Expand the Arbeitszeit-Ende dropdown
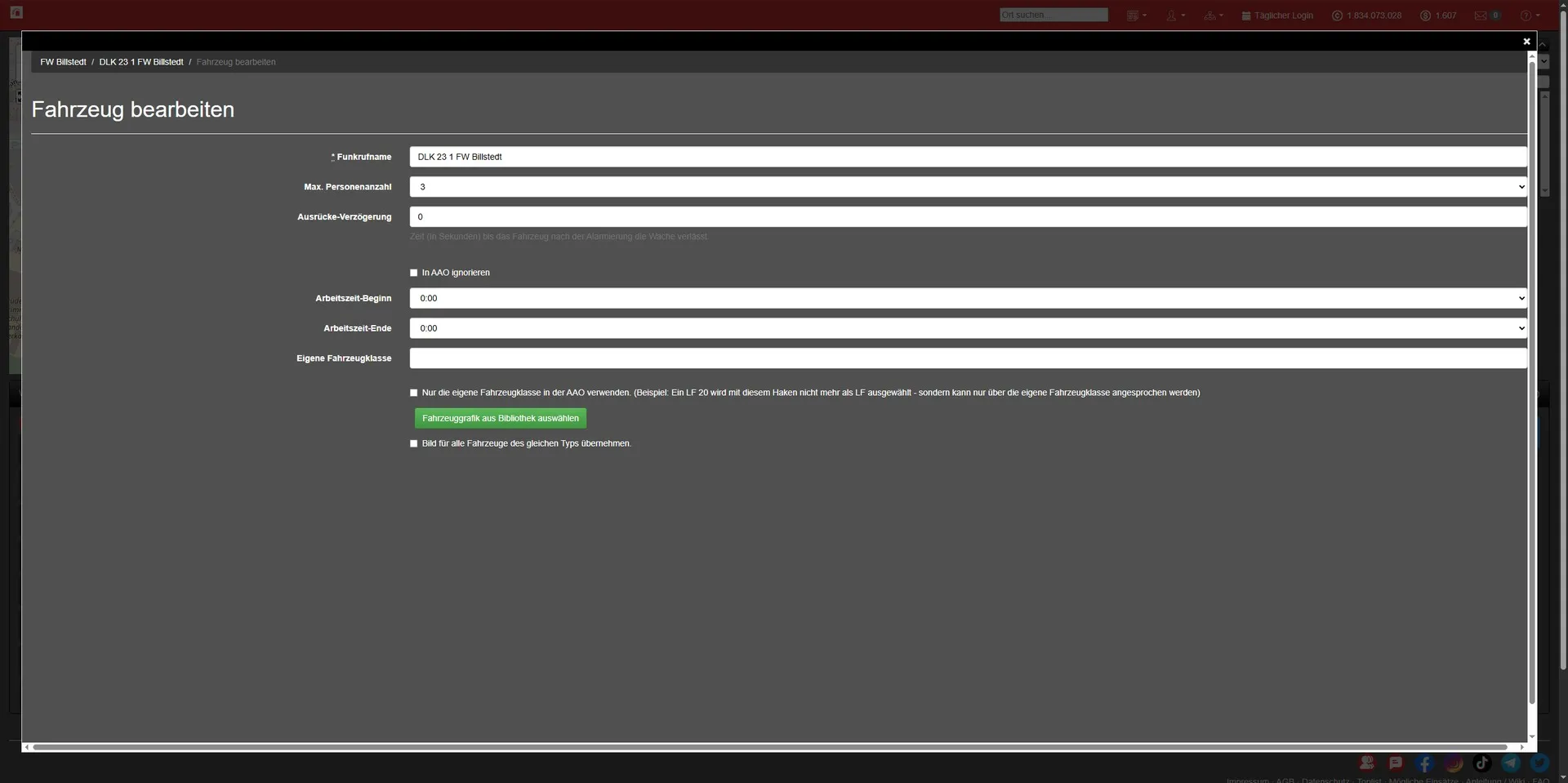The image size is (1568, 783). click(x=968, y=328)
